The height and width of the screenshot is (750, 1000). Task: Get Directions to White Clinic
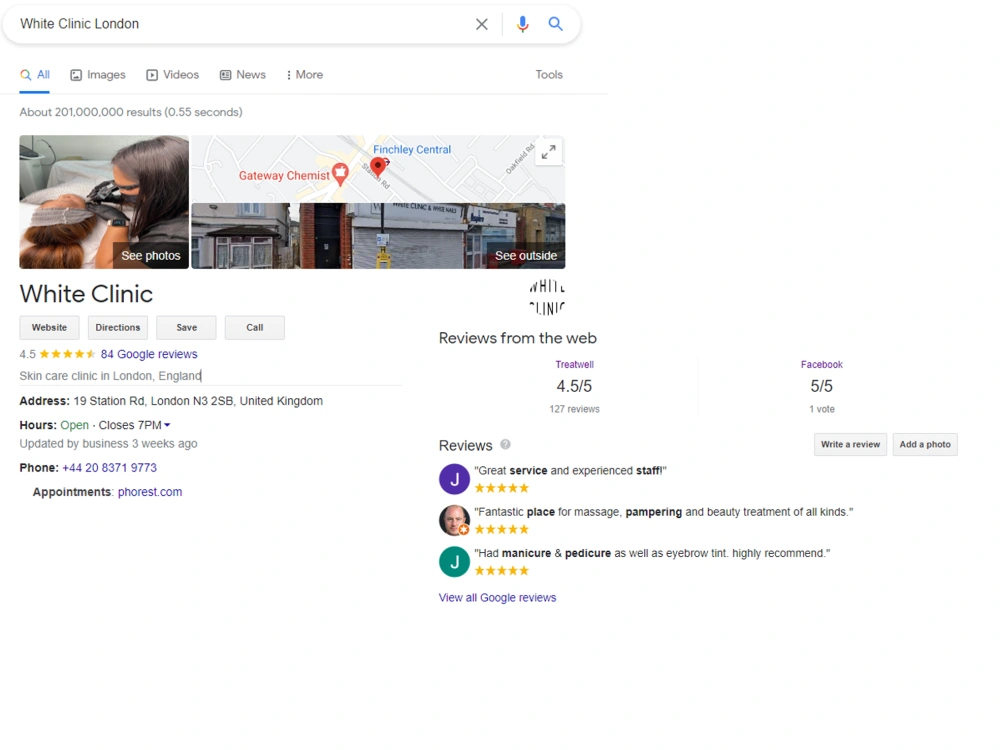point(118,327)
